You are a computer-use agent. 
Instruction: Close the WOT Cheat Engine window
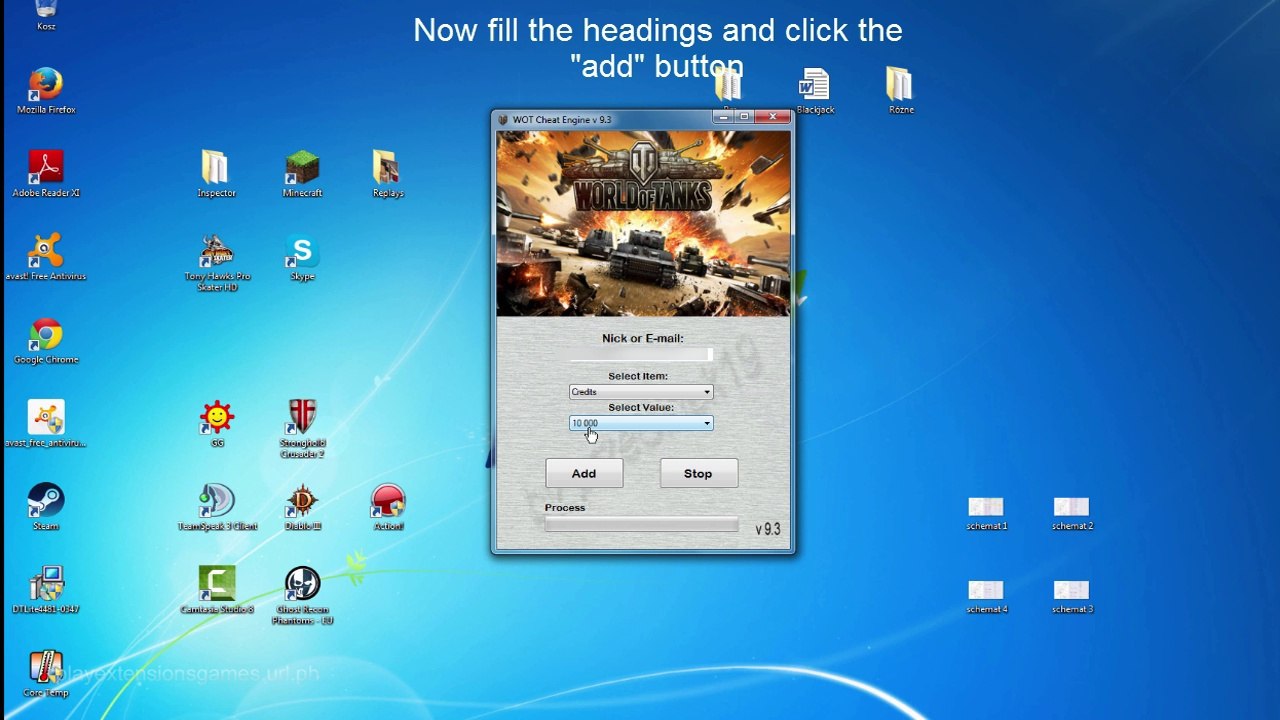772,117
